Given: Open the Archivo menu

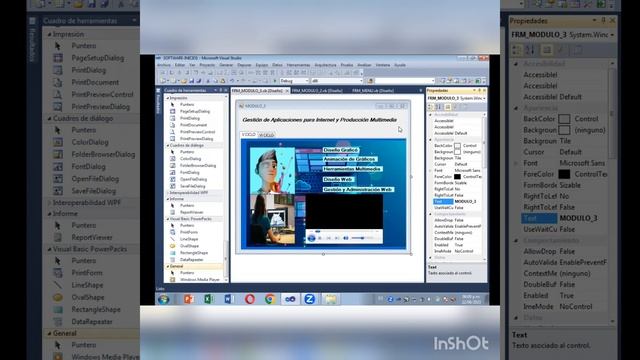Looking at the screenshot, I should pos(164,65).
